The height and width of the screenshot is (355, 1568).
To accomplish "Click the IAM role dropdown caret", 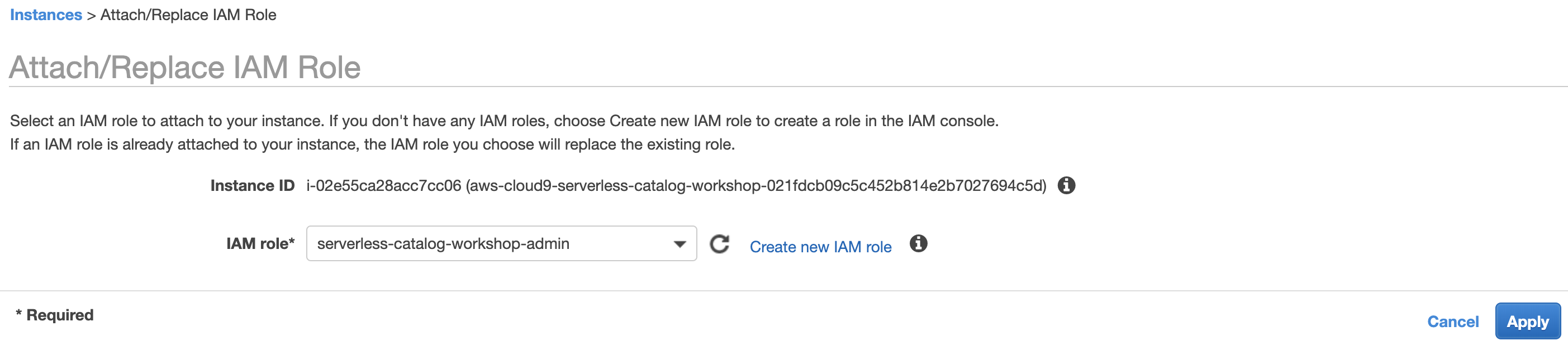I will click(680, 244).
